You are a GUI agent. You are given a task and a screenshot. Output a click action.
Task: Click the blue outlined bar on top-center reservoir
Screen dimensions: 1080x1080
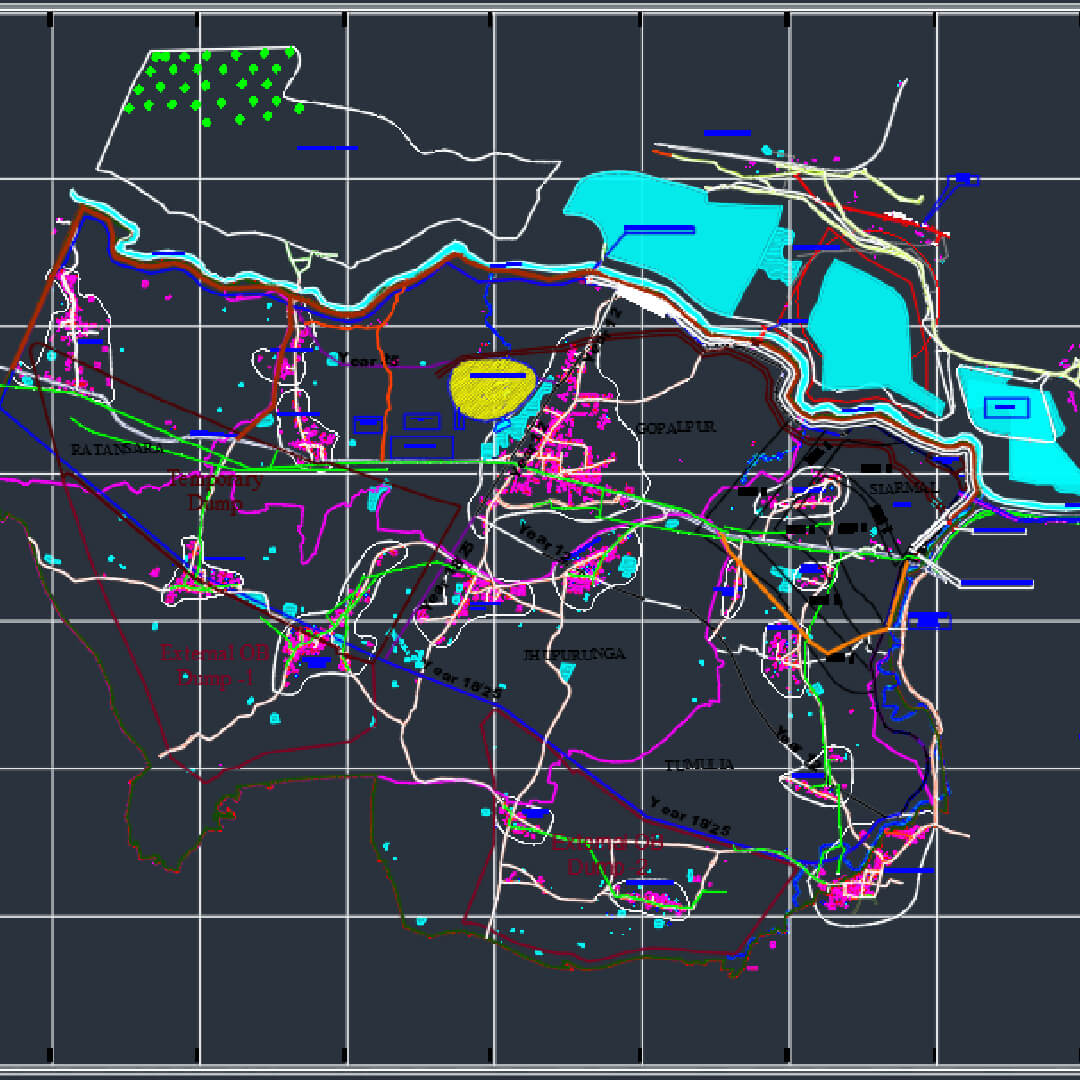[659, 229]
